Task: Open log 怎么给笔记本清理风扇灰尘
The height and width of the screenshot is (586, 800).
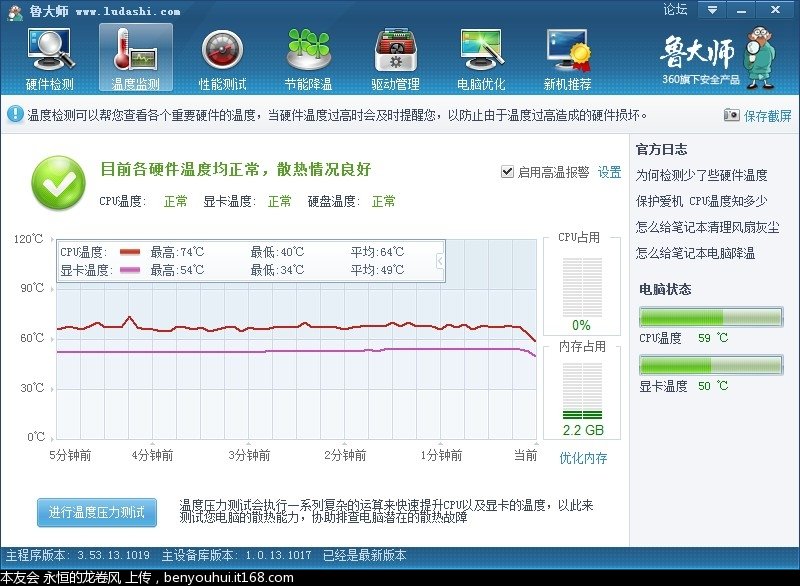Action: click(x=708, y=227)
